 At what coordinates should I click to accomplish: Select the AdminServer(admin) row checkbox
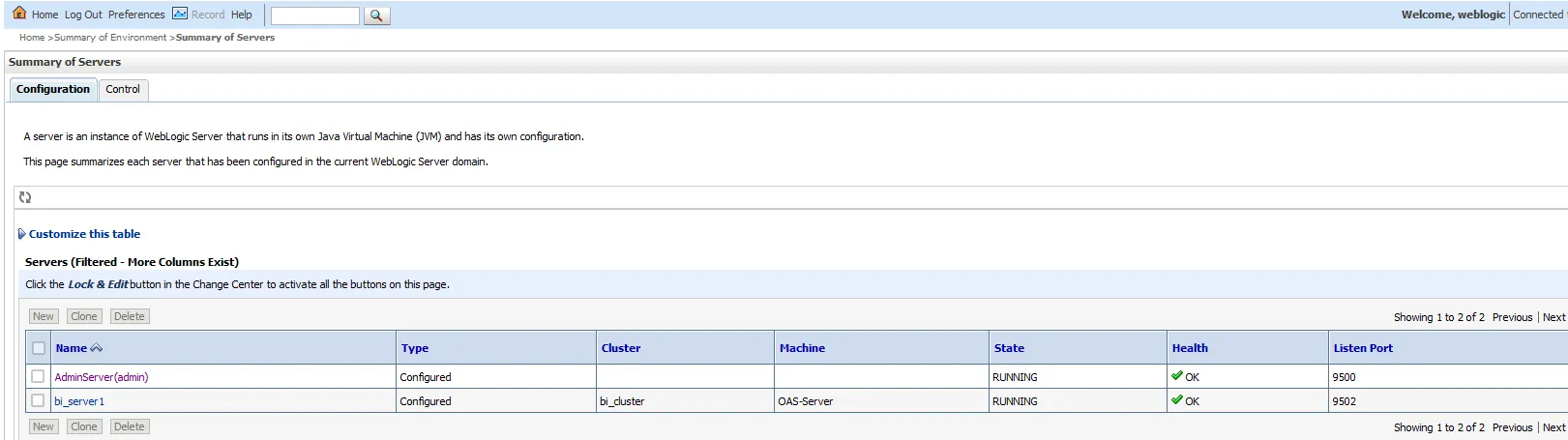click(38, 376)
